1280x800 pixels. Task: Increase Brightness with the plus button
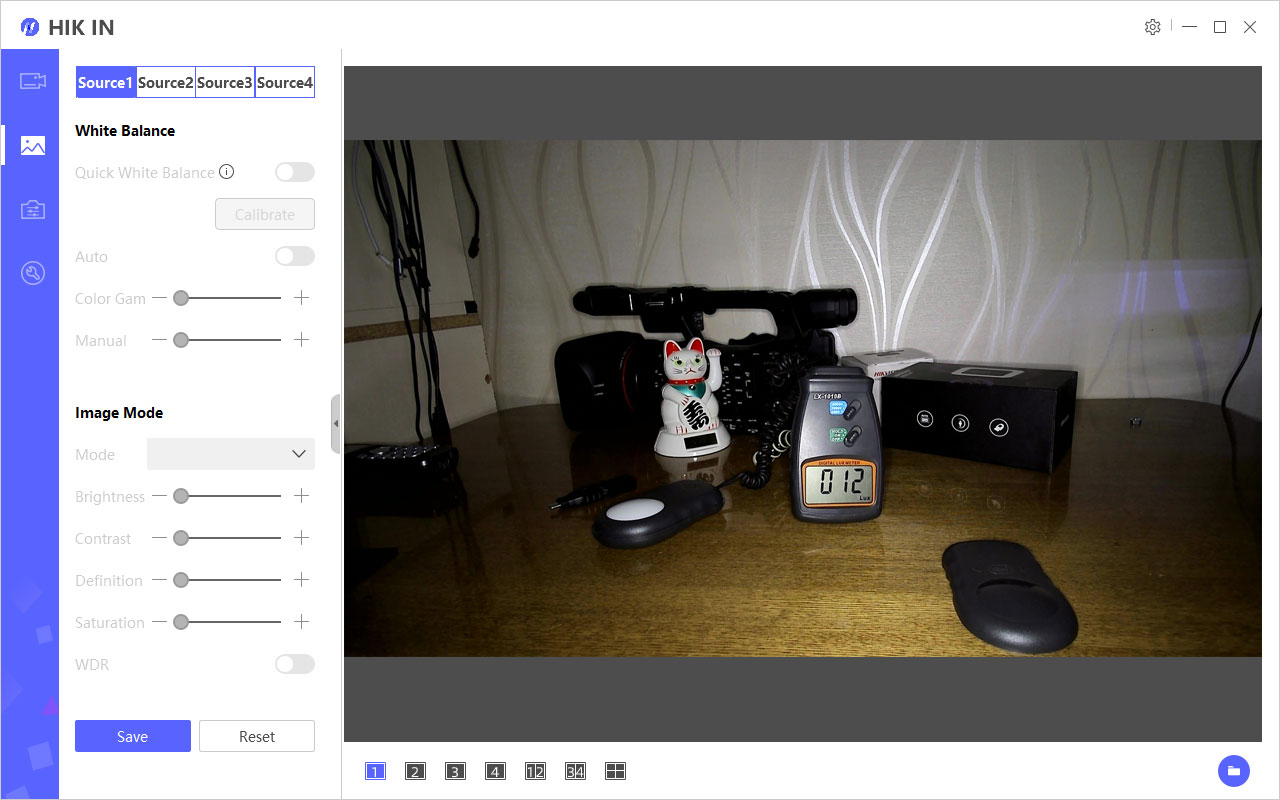301,496
